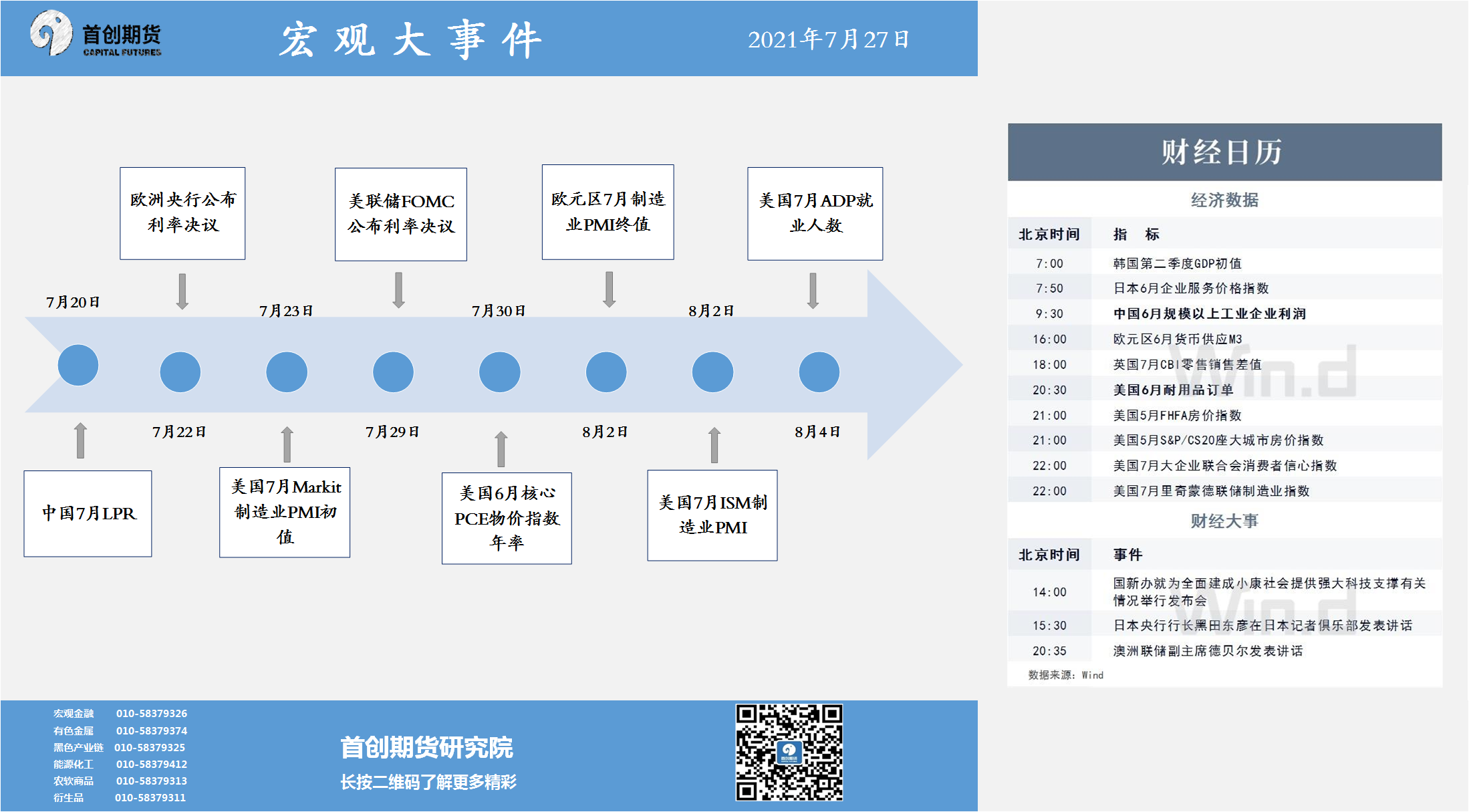Click the up arrow above 美国7月Markit制造业PMI初值 box
This screenshot has height=812, width=1469.
[287, 444]
